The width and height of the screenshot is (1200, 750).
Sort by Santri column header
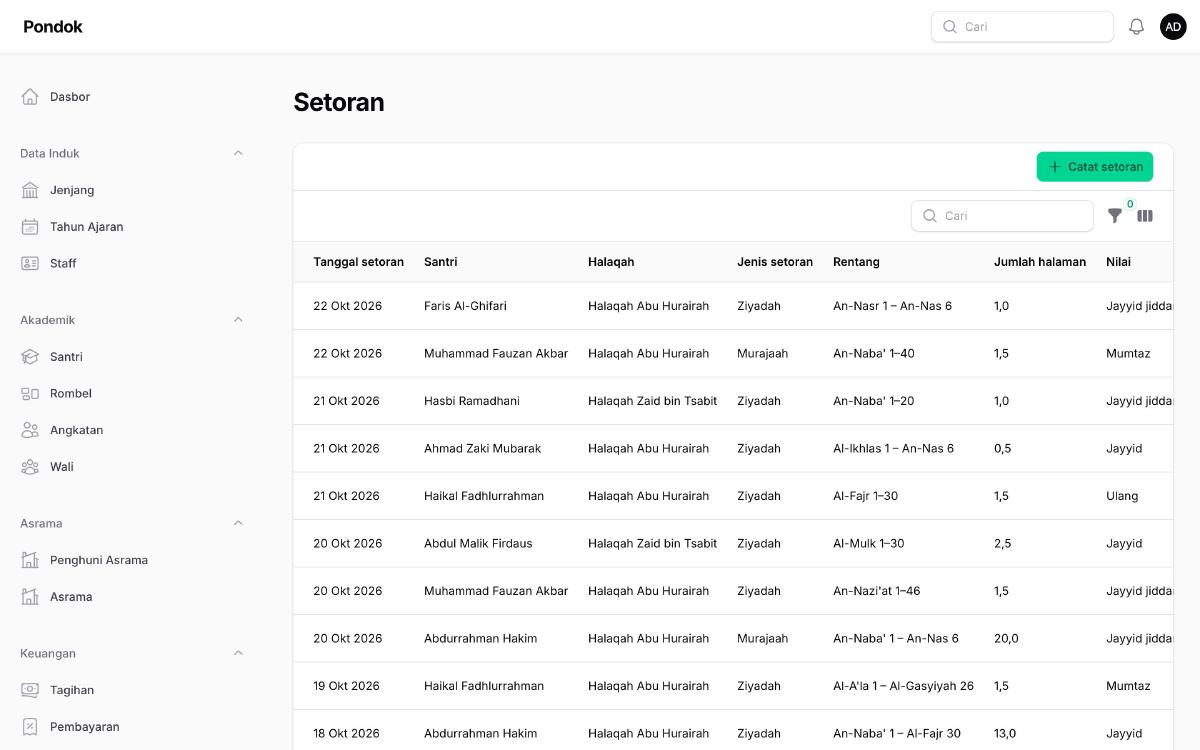441,262
